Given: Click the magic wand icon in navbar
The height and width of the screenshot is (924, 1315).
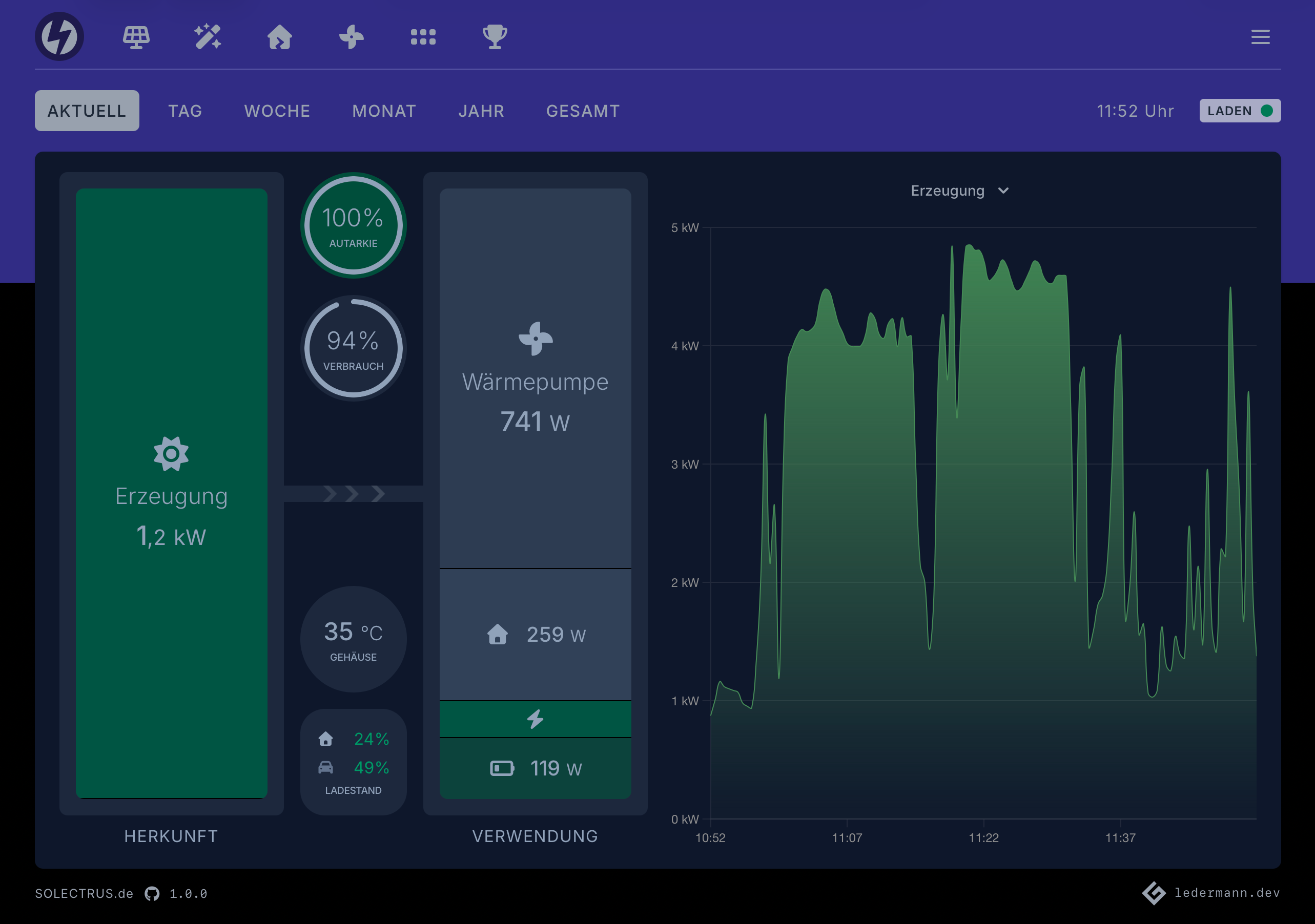Looking at the screenshot, I should coord(208,36).
